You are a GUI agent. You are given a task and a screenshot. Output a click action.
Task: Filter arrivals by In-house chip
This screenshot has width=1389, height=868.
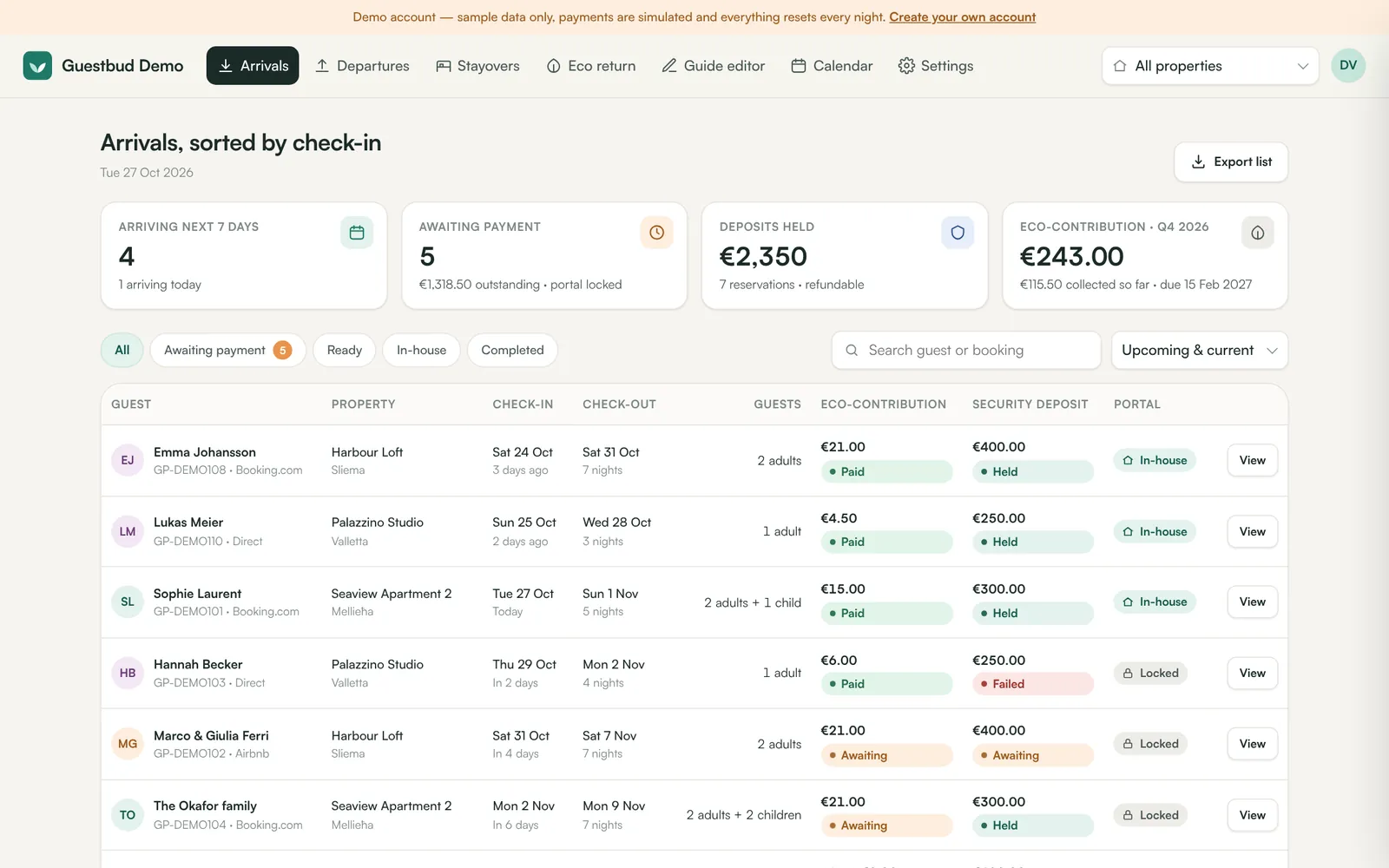point(421,350)
